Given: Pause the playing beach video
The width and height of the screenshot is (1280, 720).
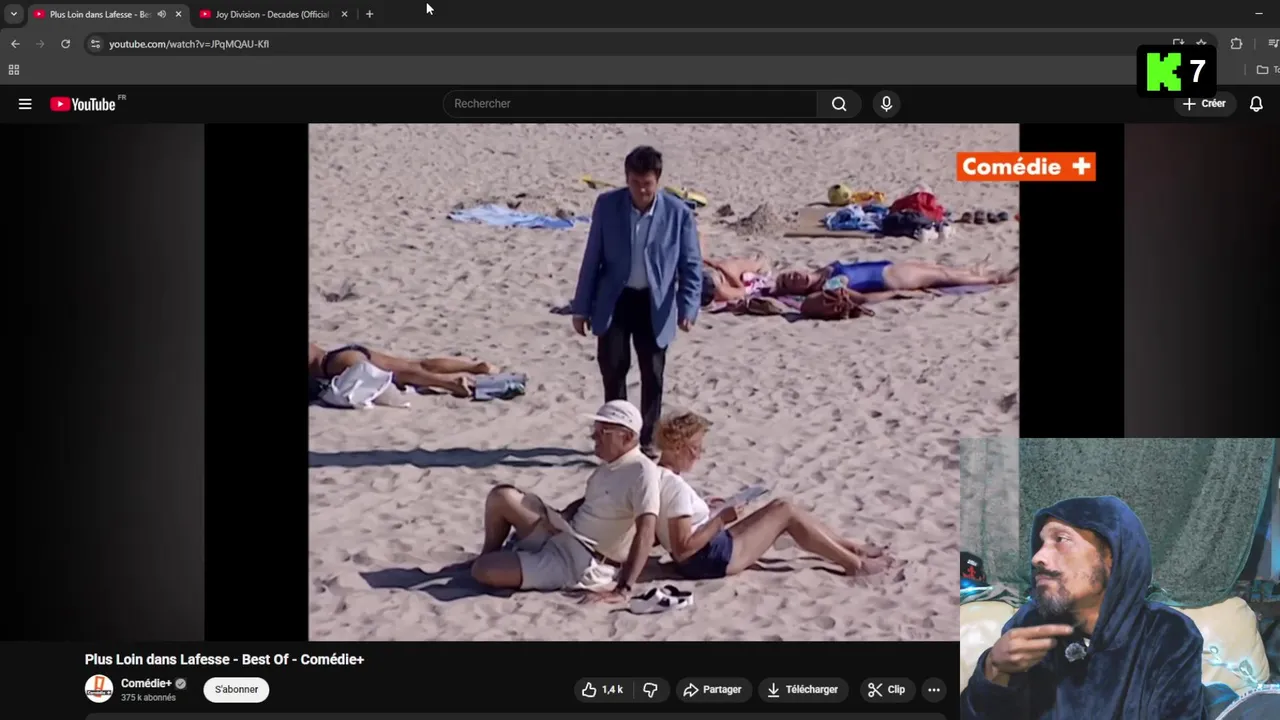Looking at the screenshot, I should coord(663,382).
